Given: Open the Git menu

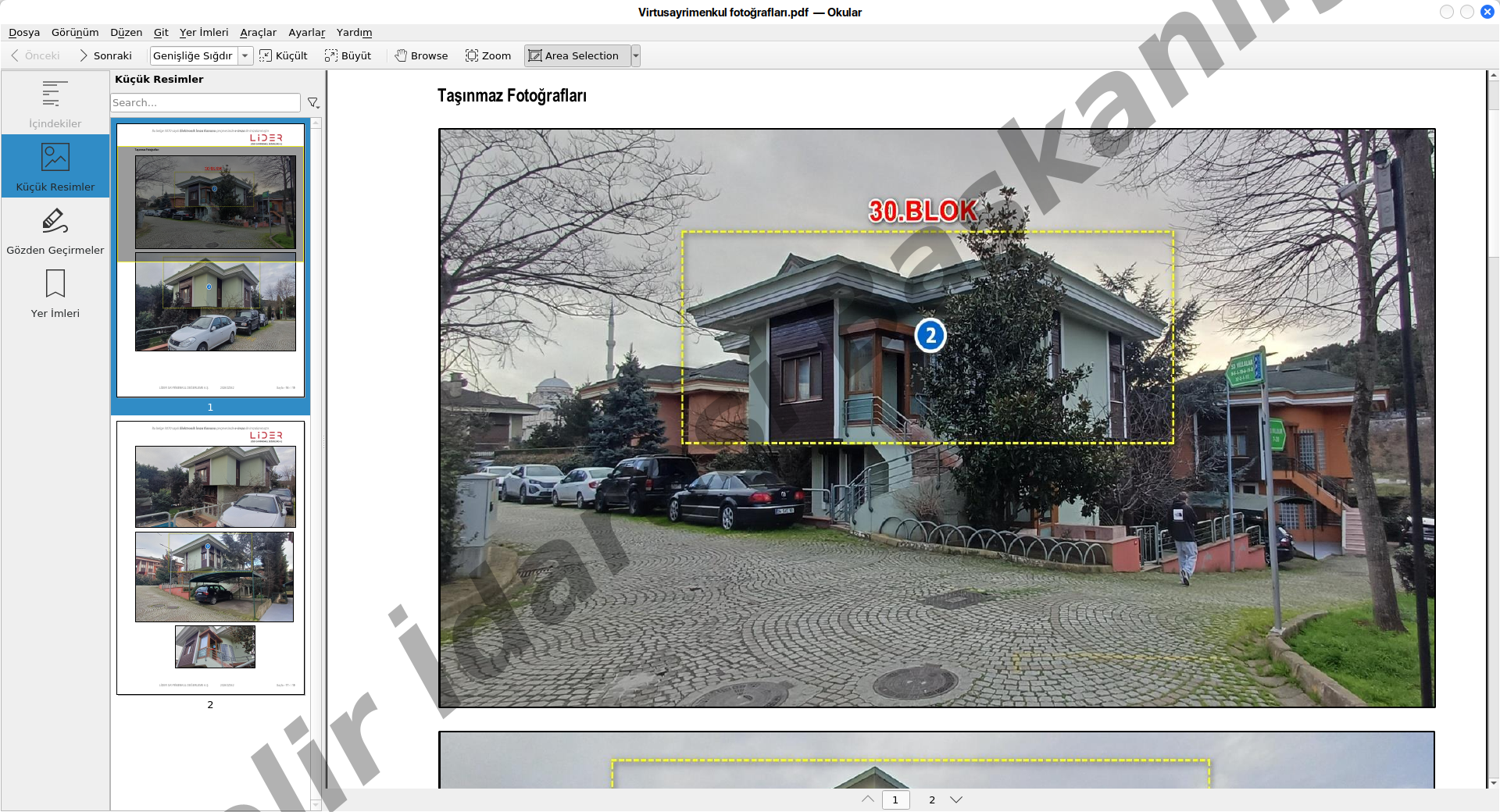Looking at the screenshot, I should click(161, 33).
